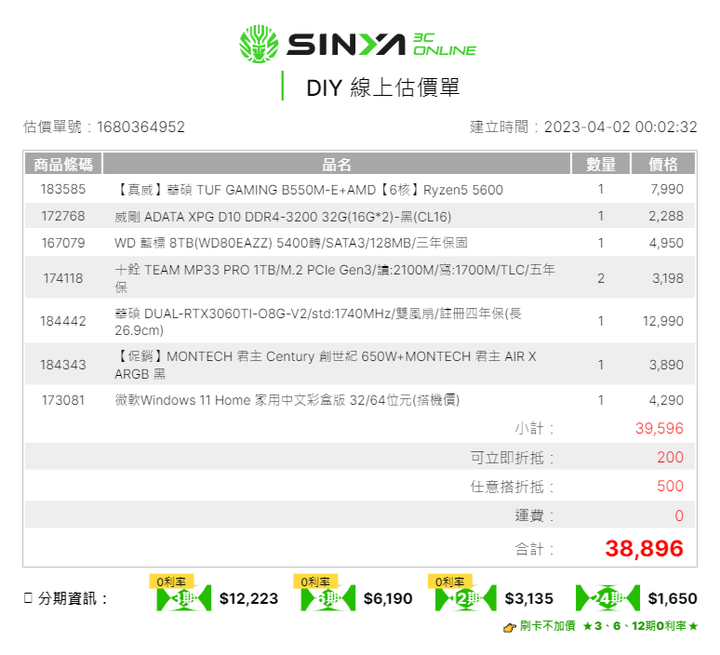
Task: Click the 價格 column header
Action: [663, 164]
